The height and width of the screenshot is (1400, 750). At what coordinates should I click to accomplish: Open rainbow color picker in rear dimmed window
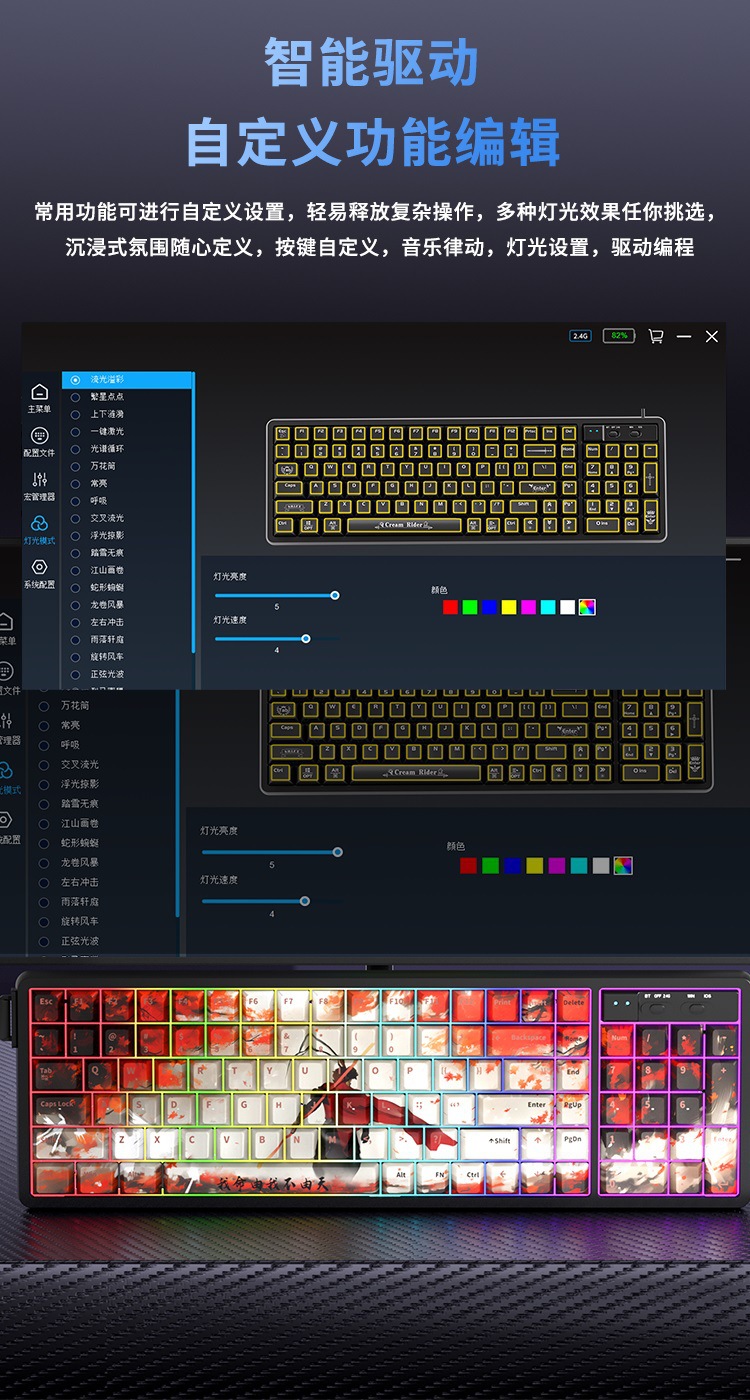(x=623, y=866)
